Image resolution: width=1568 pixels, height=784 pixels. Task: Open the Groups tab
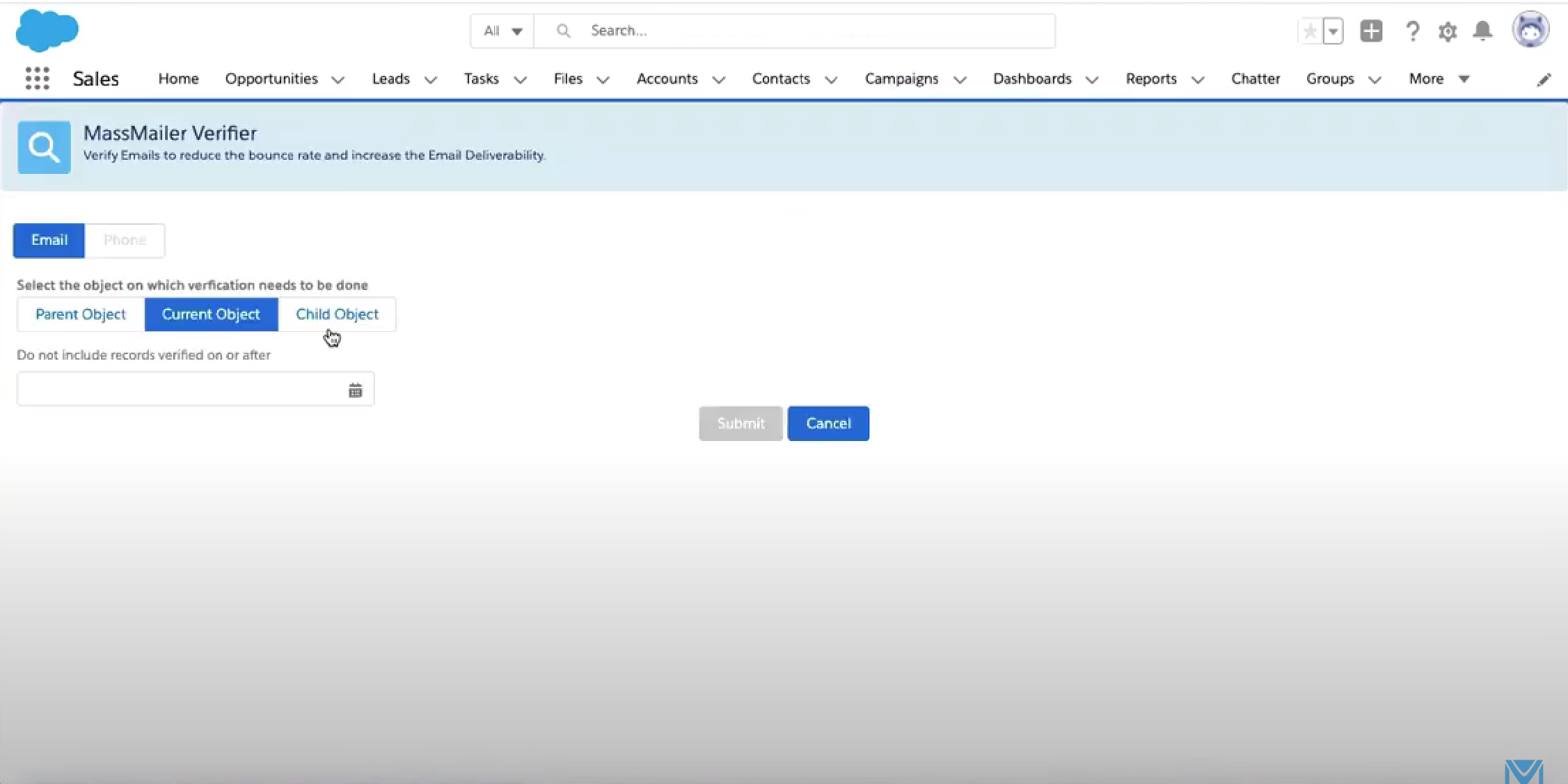[x=1330, y=79]
